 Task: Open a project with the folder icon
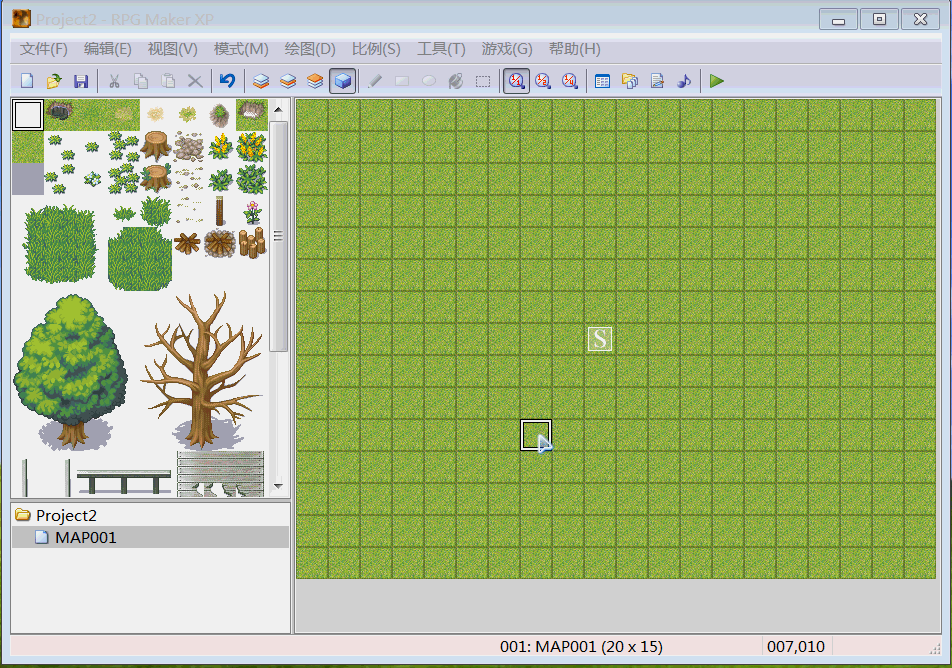[x=54, y=81]
